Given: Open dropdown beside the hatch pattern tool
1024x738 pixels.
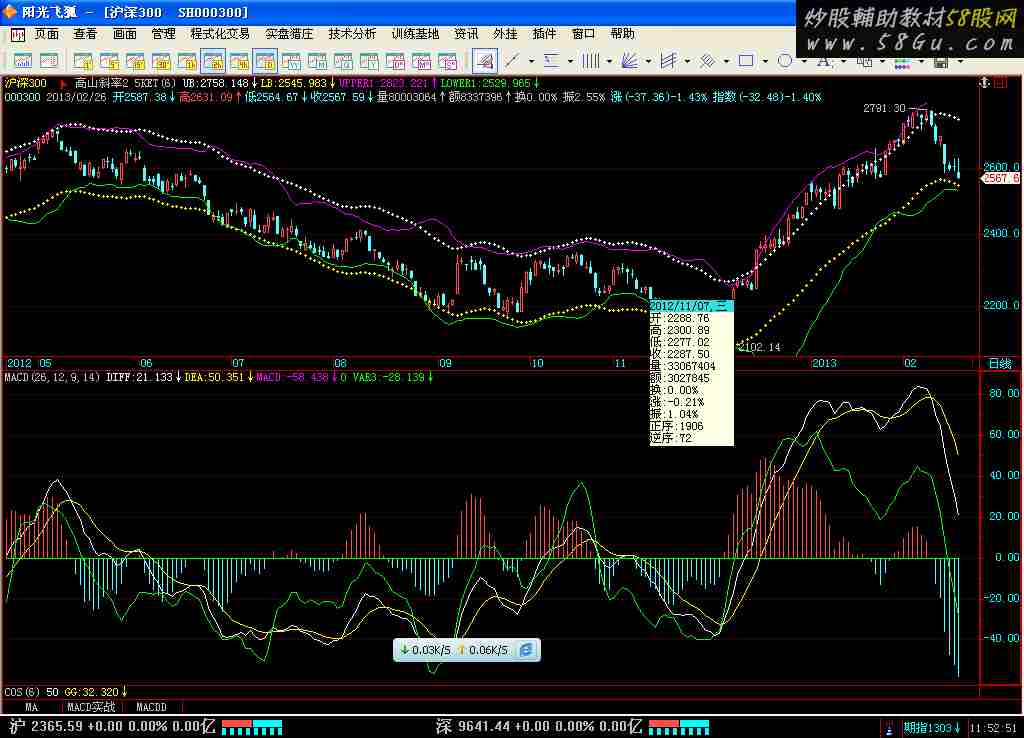Looking at the screenshot, I should click(726, 61).
